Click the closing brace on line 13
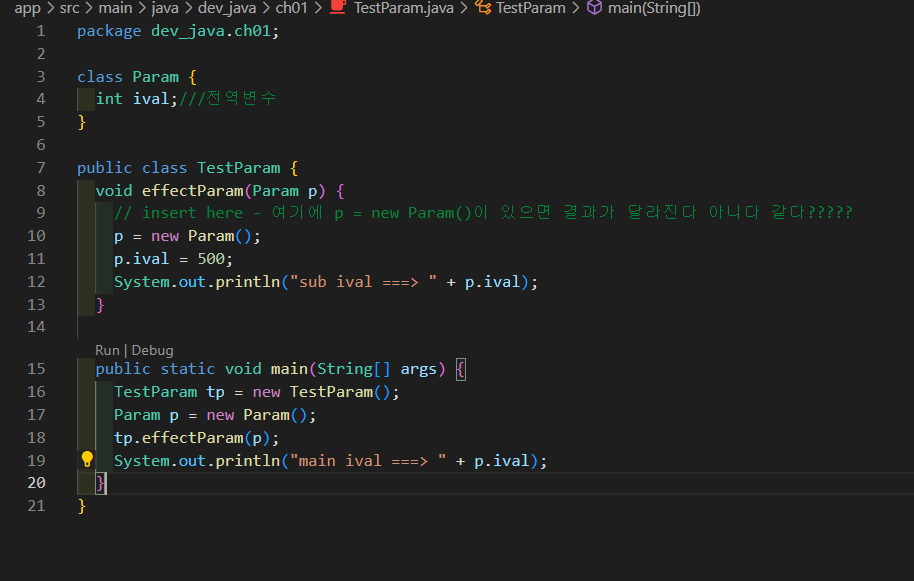The width and height of the screenshot is (914, 581). pyautogui.click(x=100, y=305)
